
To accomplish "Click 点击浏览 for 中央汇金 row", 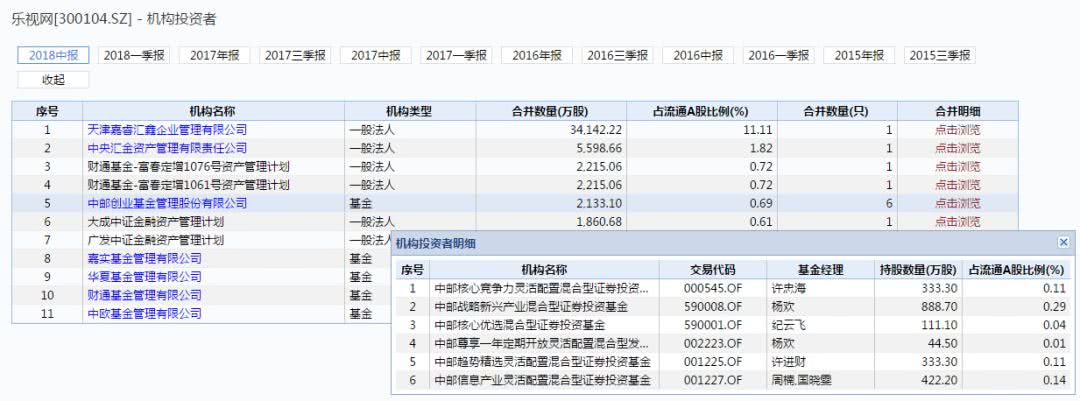I will tap(957, 148).
